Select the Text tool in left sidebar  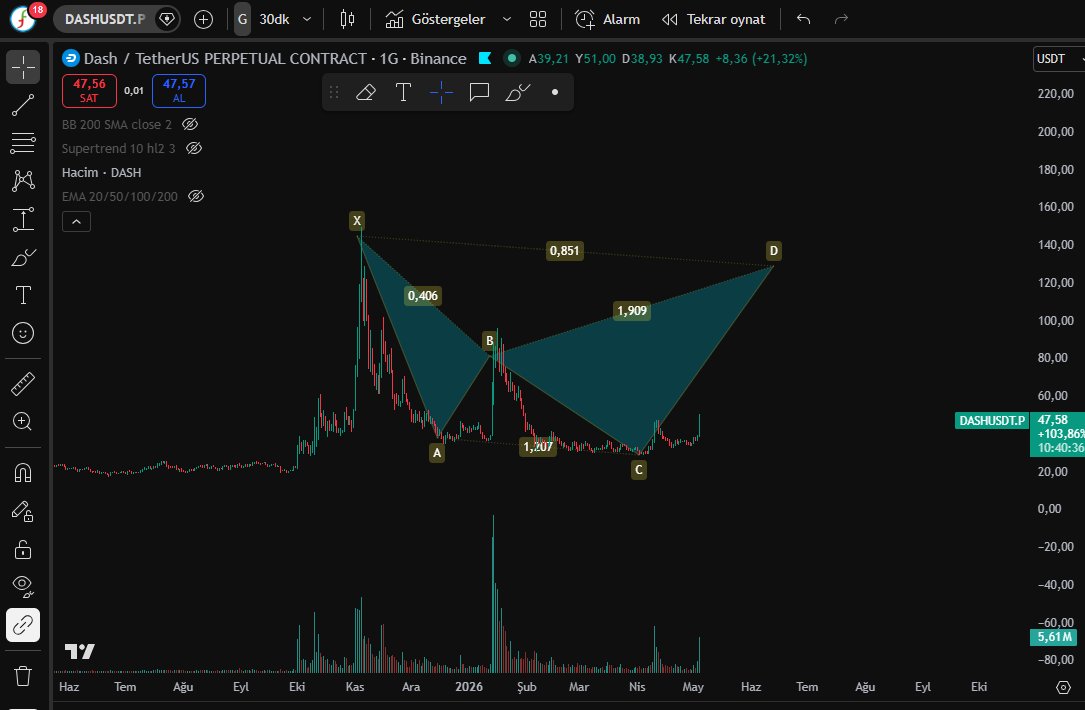23,295
